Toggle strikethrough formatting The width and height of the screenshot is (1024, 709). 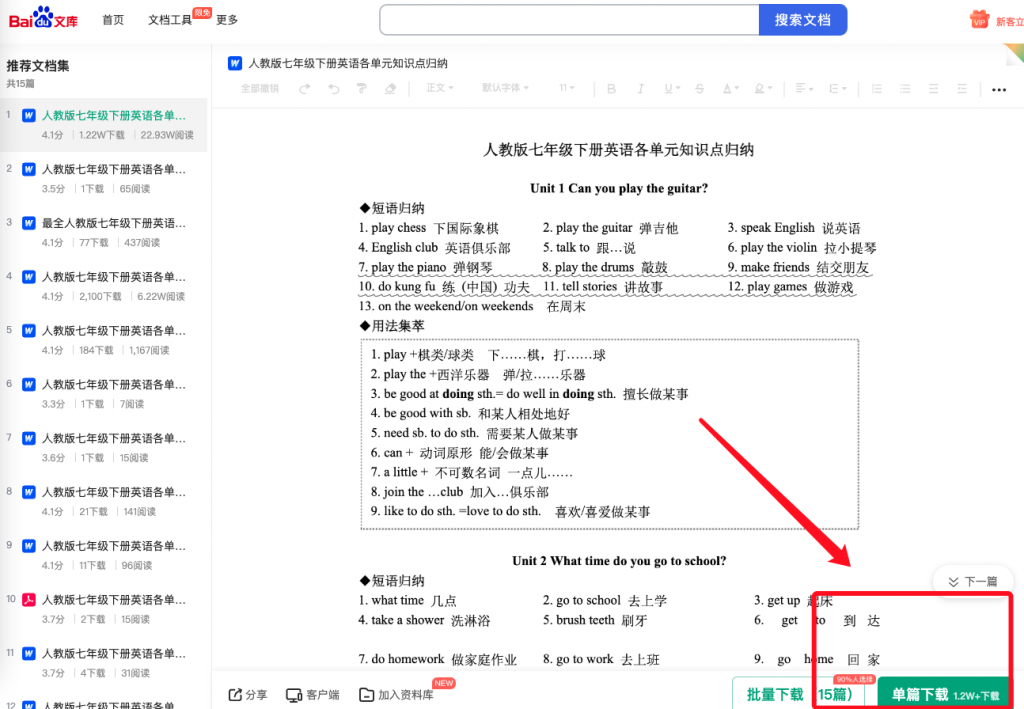(x=699, y=88)
